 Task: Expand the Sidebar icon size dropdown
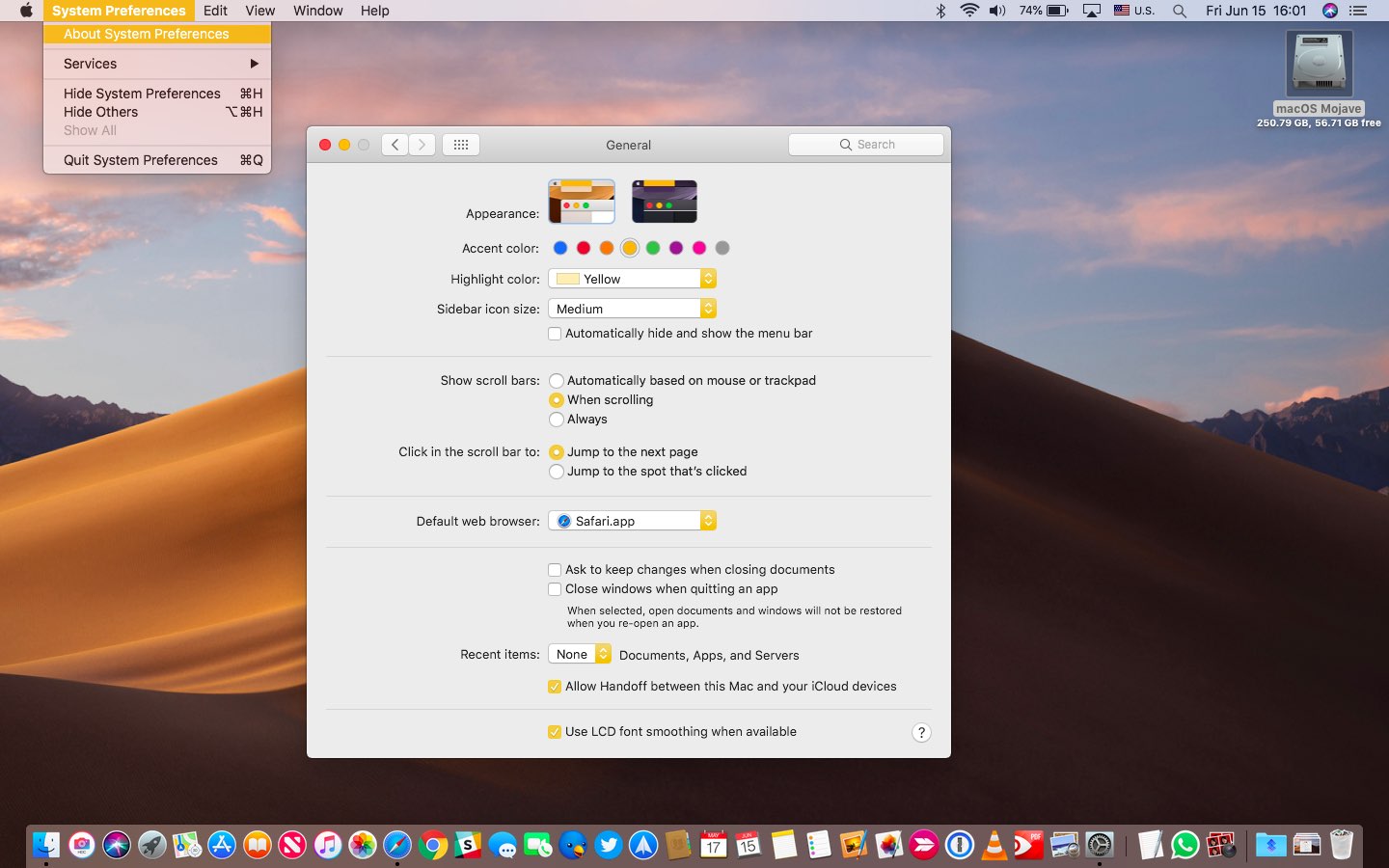pyautogui.click(x=632, y=309)
